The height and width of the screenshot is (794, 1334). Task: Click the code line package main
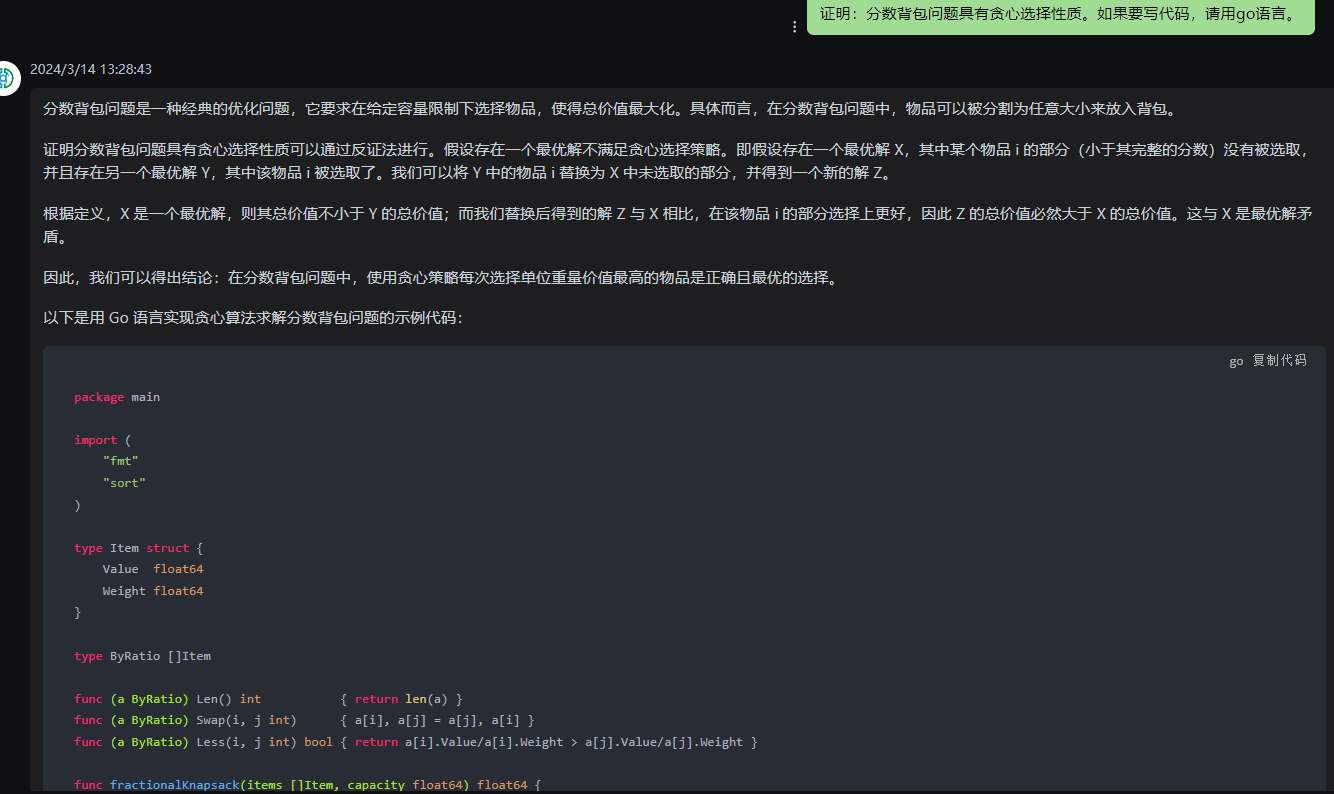(x=117, y=397)
